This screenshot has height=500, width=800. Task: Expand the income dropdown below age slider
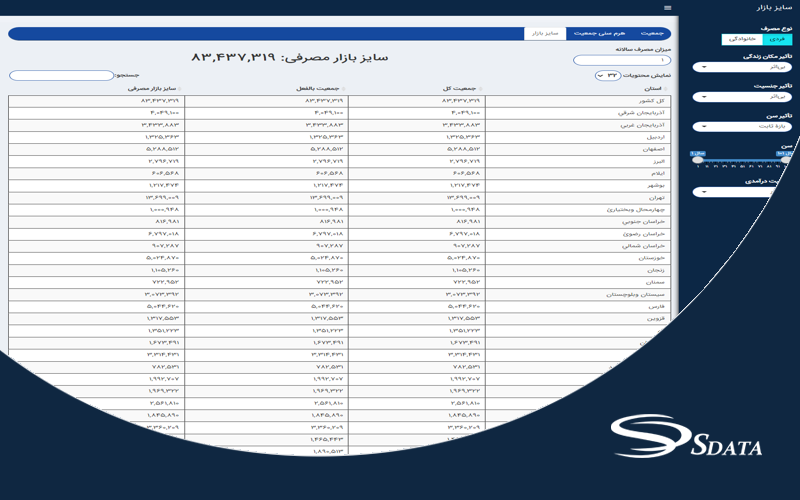click(742, 192)
